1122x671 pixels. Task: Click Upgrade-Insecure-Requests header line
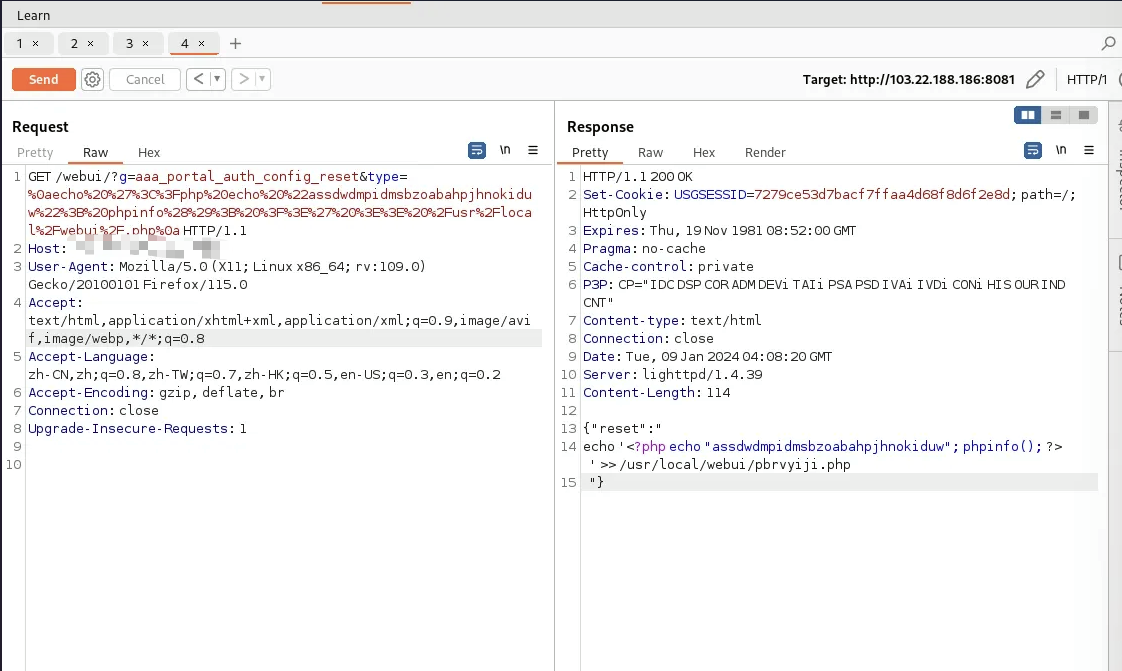click(137, 428)
